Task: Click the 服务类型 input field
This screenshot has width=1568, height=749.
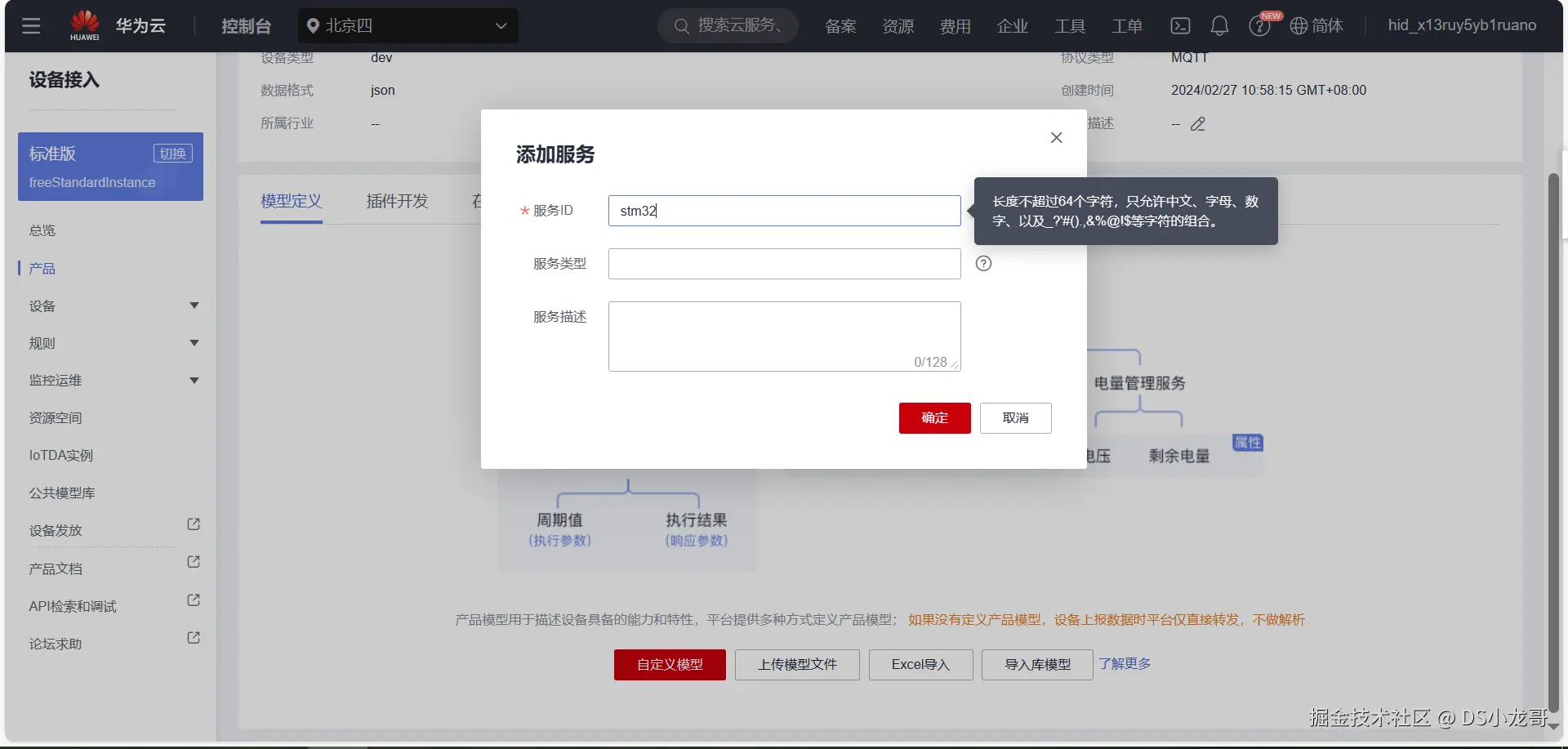Action: pyautogui.click(x=785, y=264)
